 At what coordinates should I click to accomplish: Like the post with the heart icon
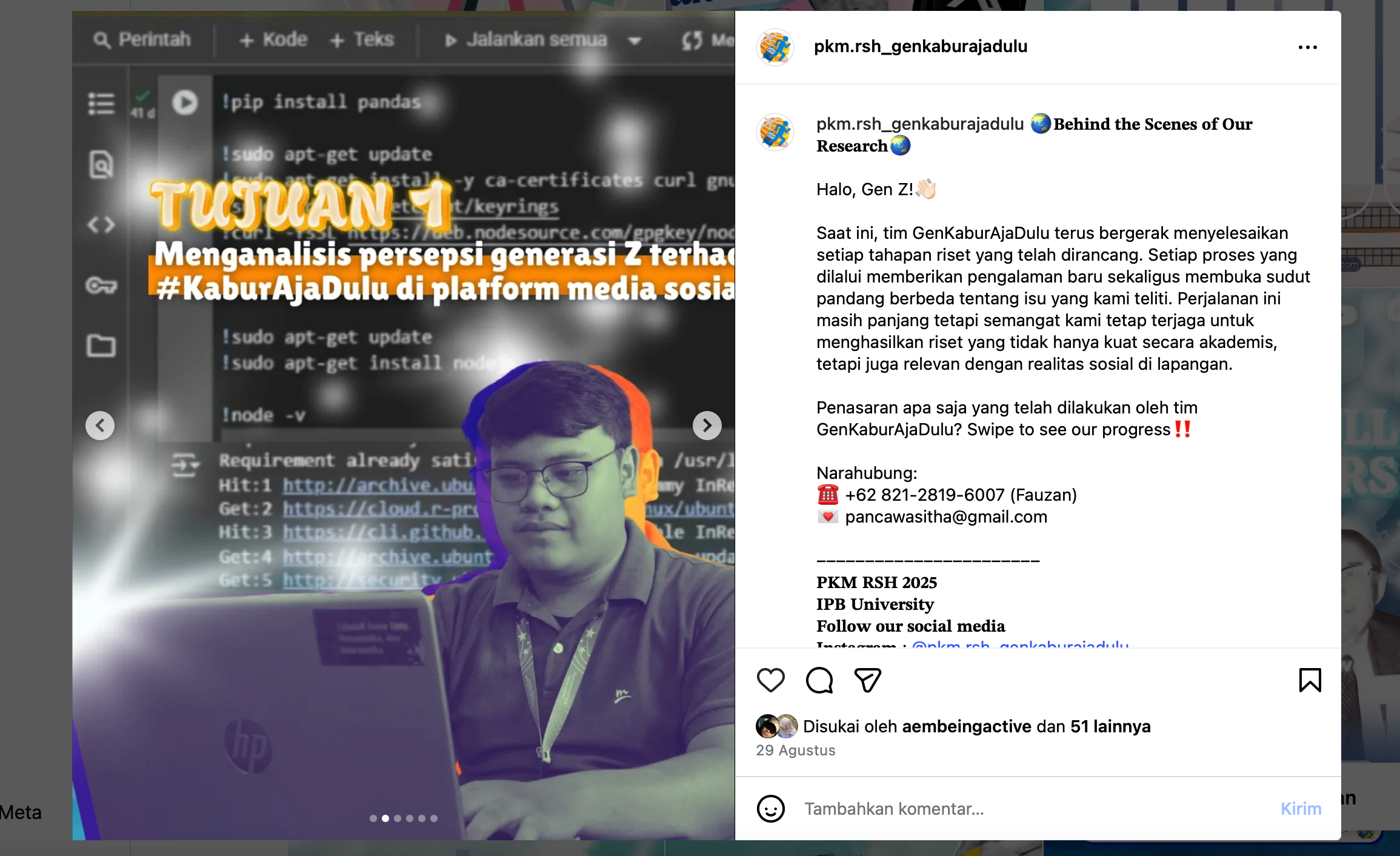(770, 680)
